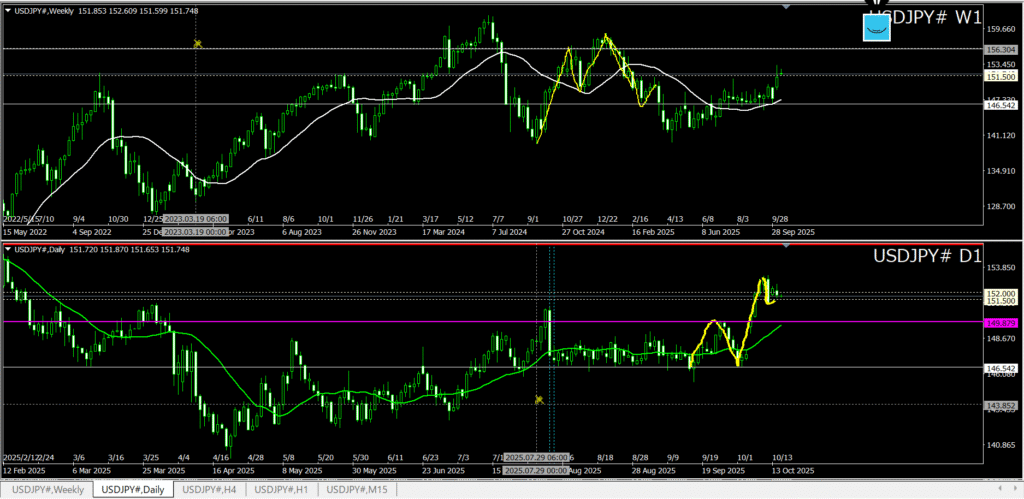This screenshot has width=1024, height=499.
Task: Click the 143.852 price label on Daily chart
Action: tap(1001, 405)
